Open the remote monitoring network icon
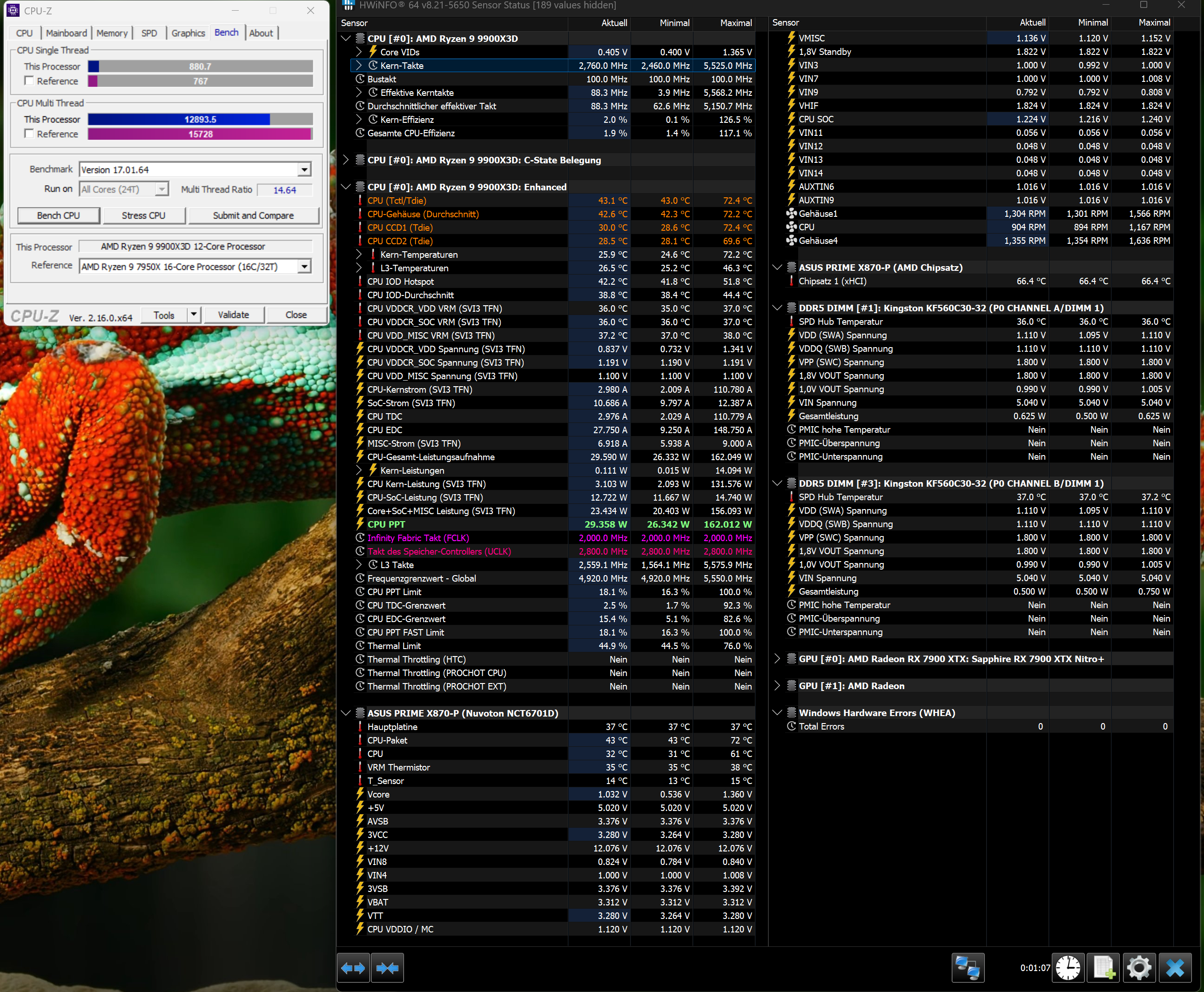 (968, 967)
